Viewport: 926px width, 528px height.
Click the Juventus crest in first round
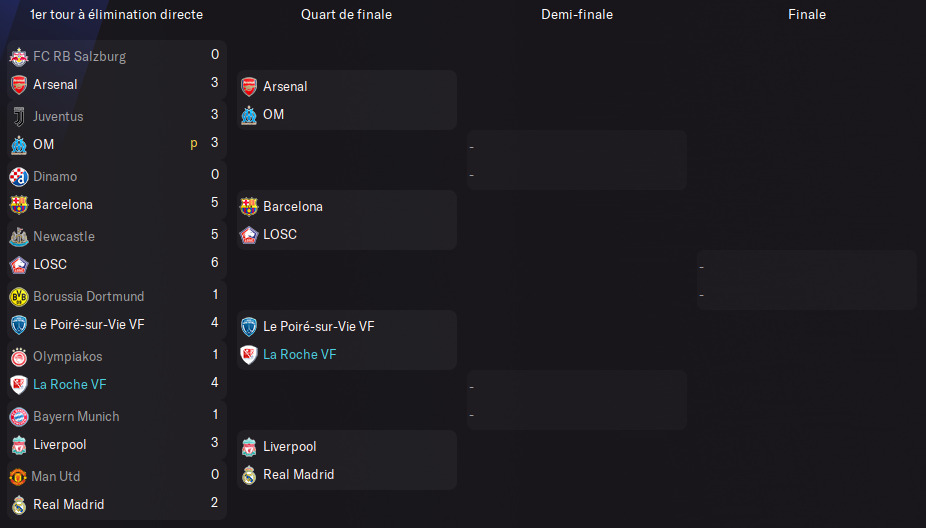18,116
